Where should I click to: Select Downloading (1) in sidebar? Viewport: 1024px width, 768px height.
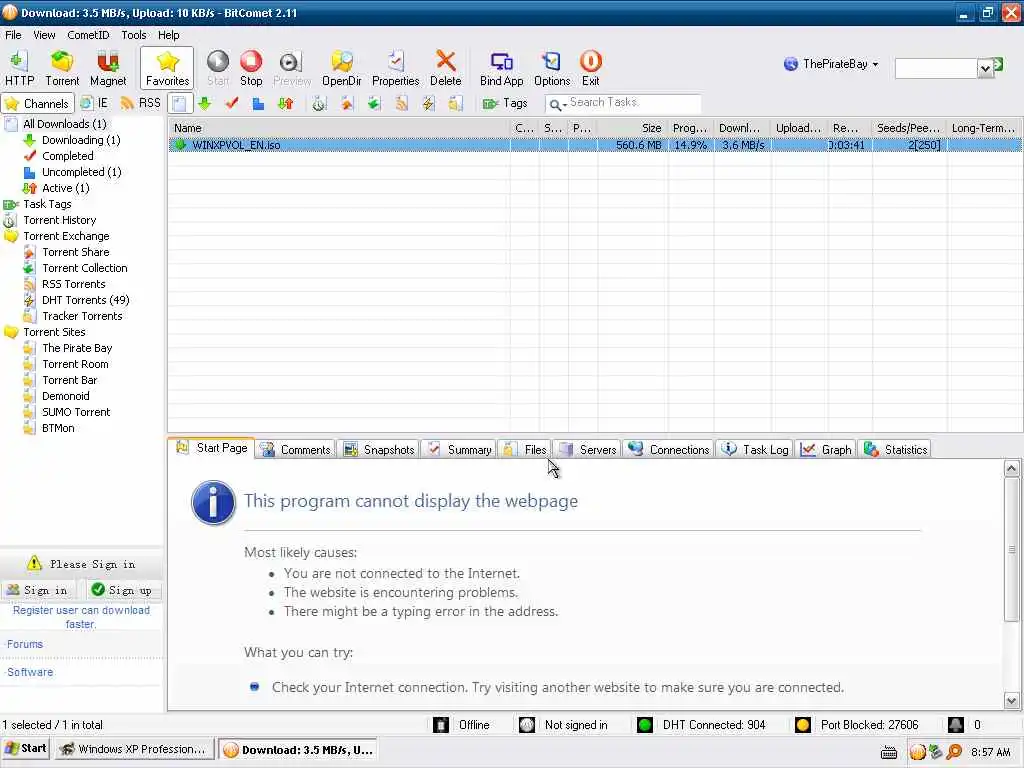click(x=81, y=140)
